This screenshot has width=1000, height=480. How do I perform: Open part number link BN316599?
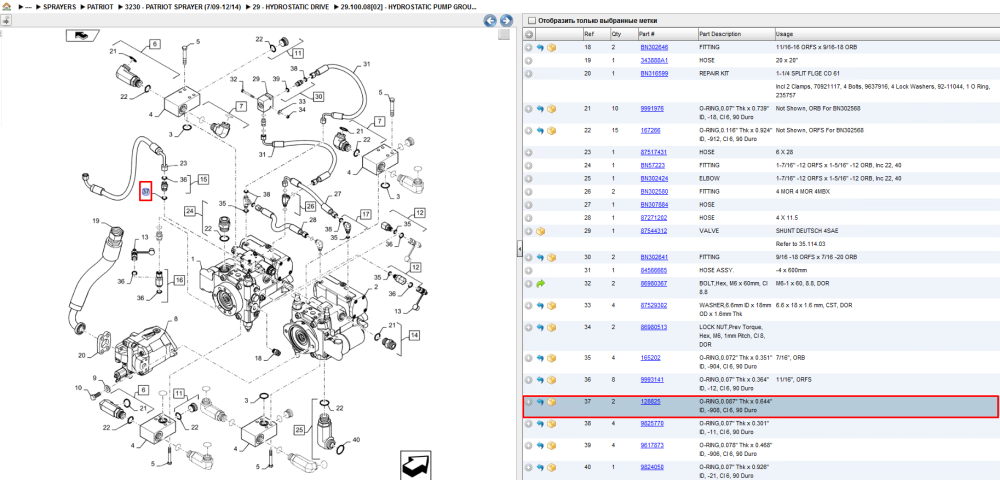point(654,74)
